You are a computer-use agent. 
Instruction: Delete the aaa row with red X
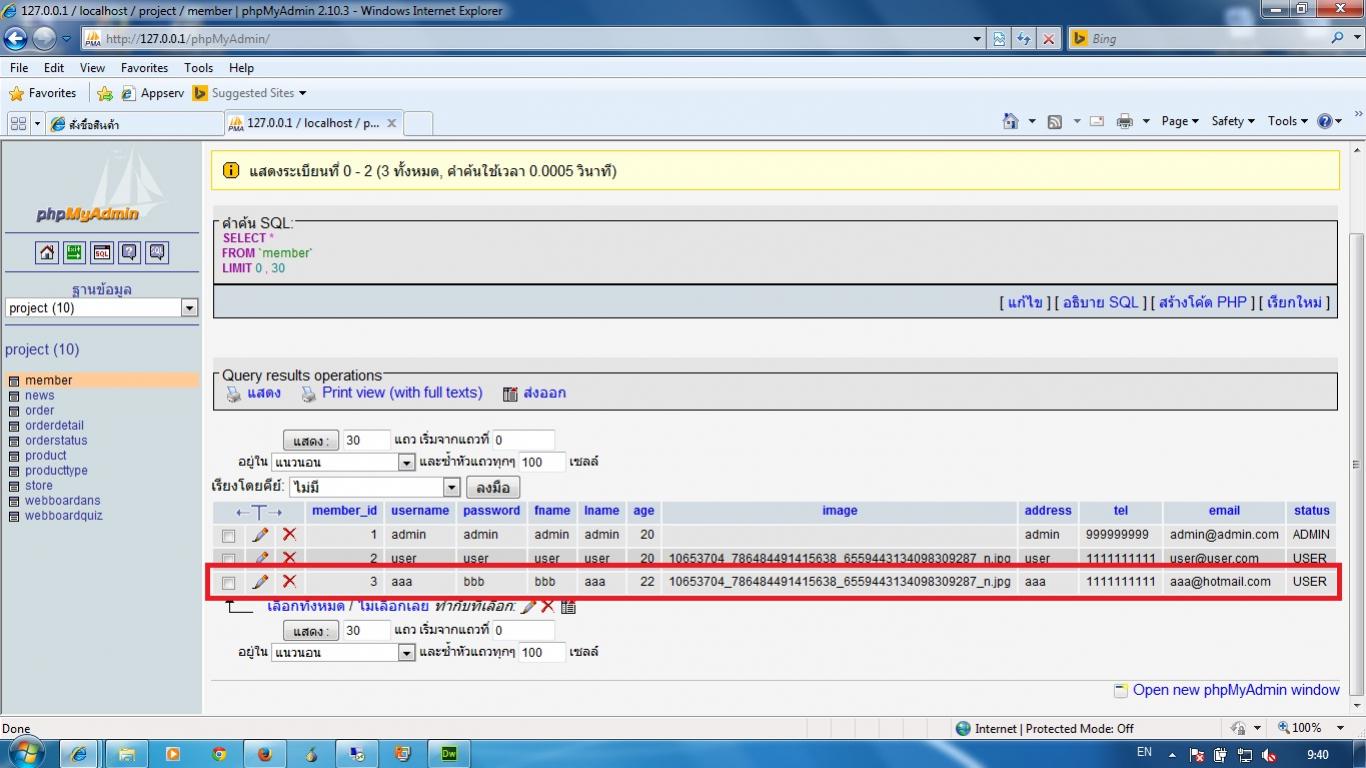click(289, 581)
